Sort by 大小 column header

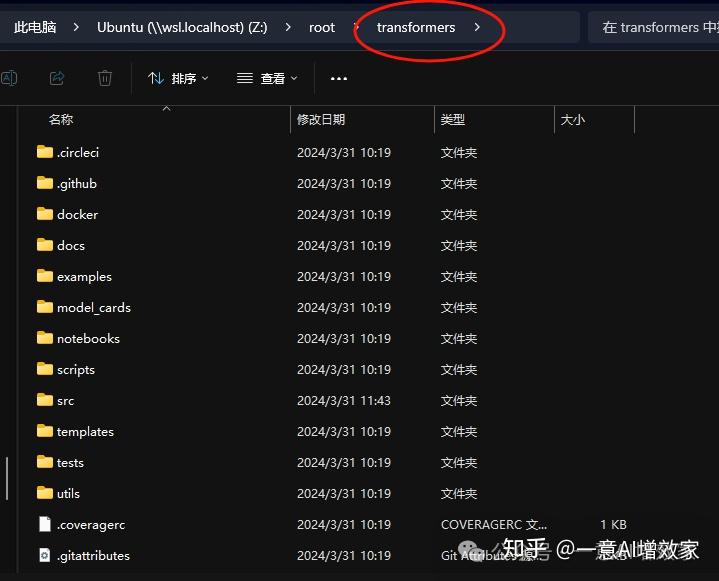(573, 120)
